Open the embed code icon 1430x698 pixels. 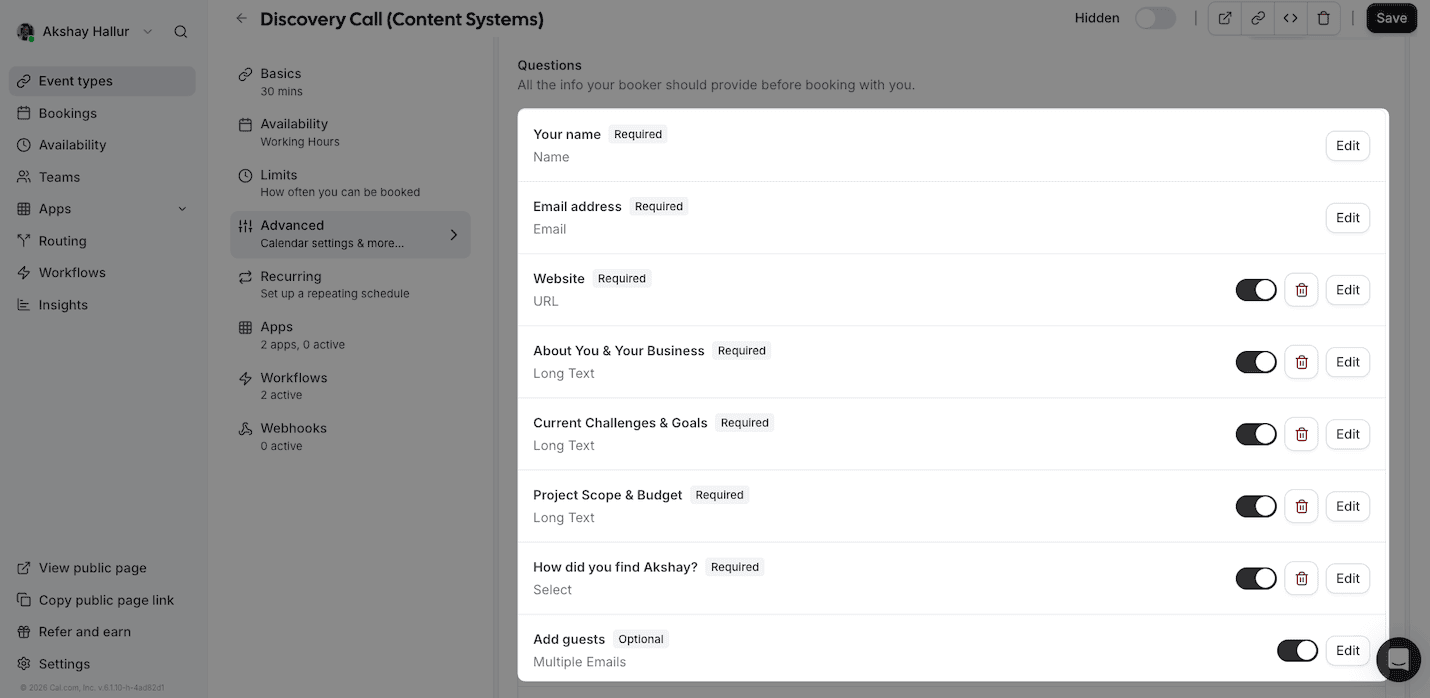[1291, 18]
